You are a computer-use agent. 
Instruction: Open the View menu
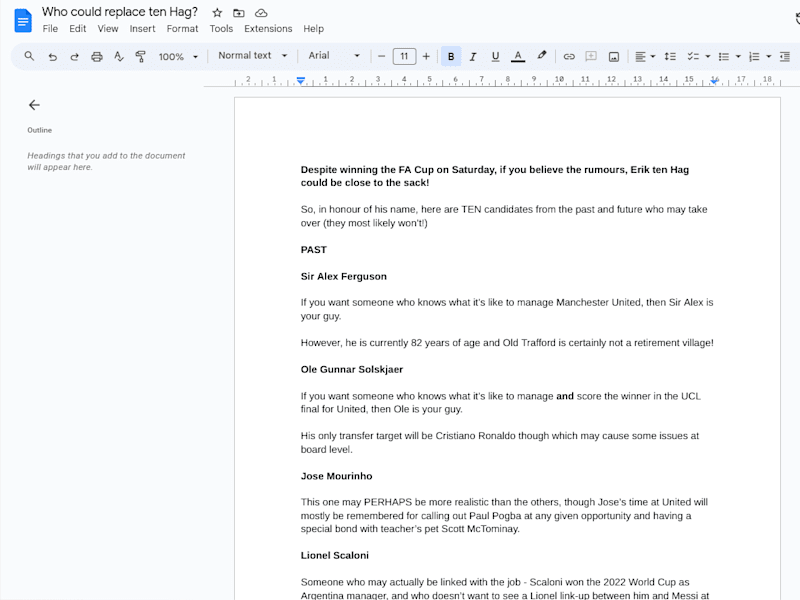tap(108, 29)
